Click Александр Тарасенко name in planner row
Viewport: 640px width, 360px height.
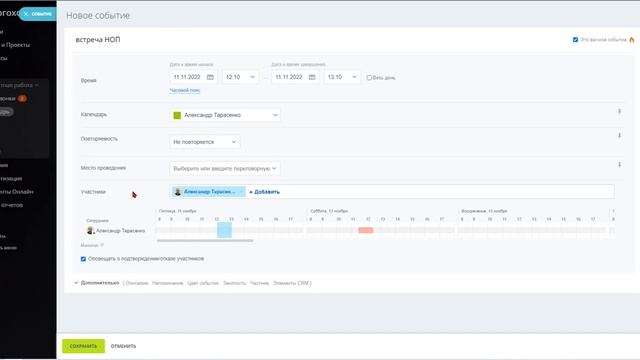tap(120, 231)
